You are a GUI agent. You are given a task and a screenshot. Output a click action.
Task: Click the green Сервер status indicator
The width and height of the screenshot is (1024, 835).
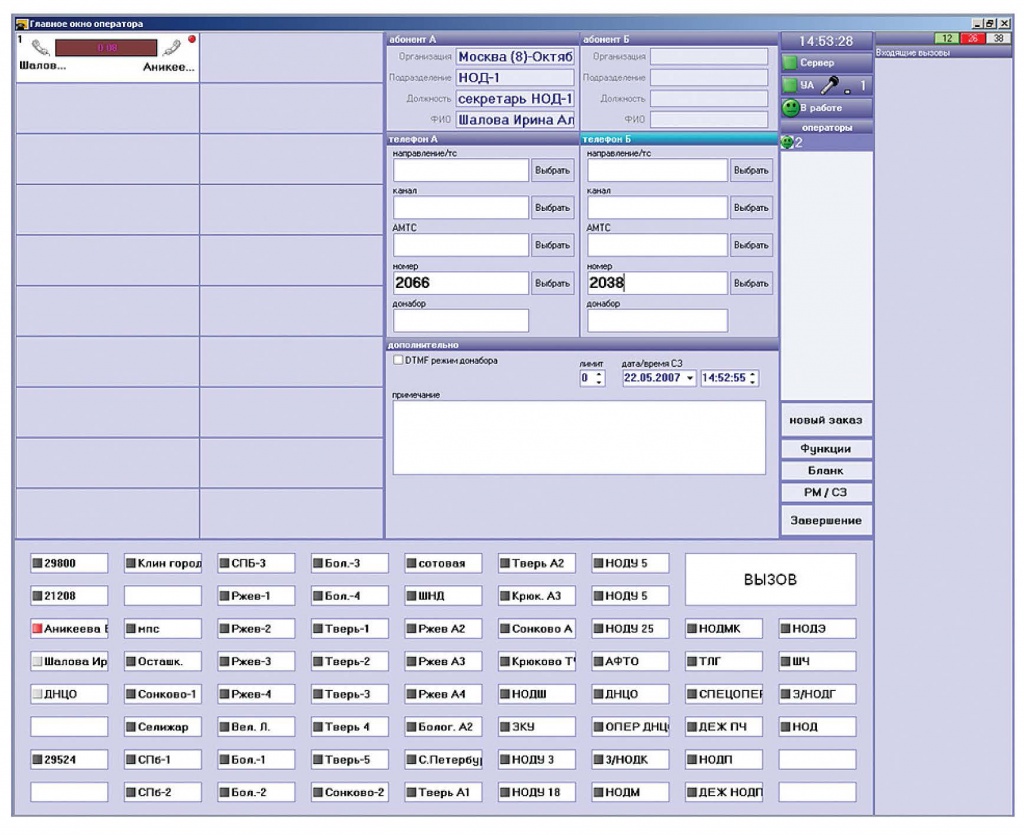[790, 63]
